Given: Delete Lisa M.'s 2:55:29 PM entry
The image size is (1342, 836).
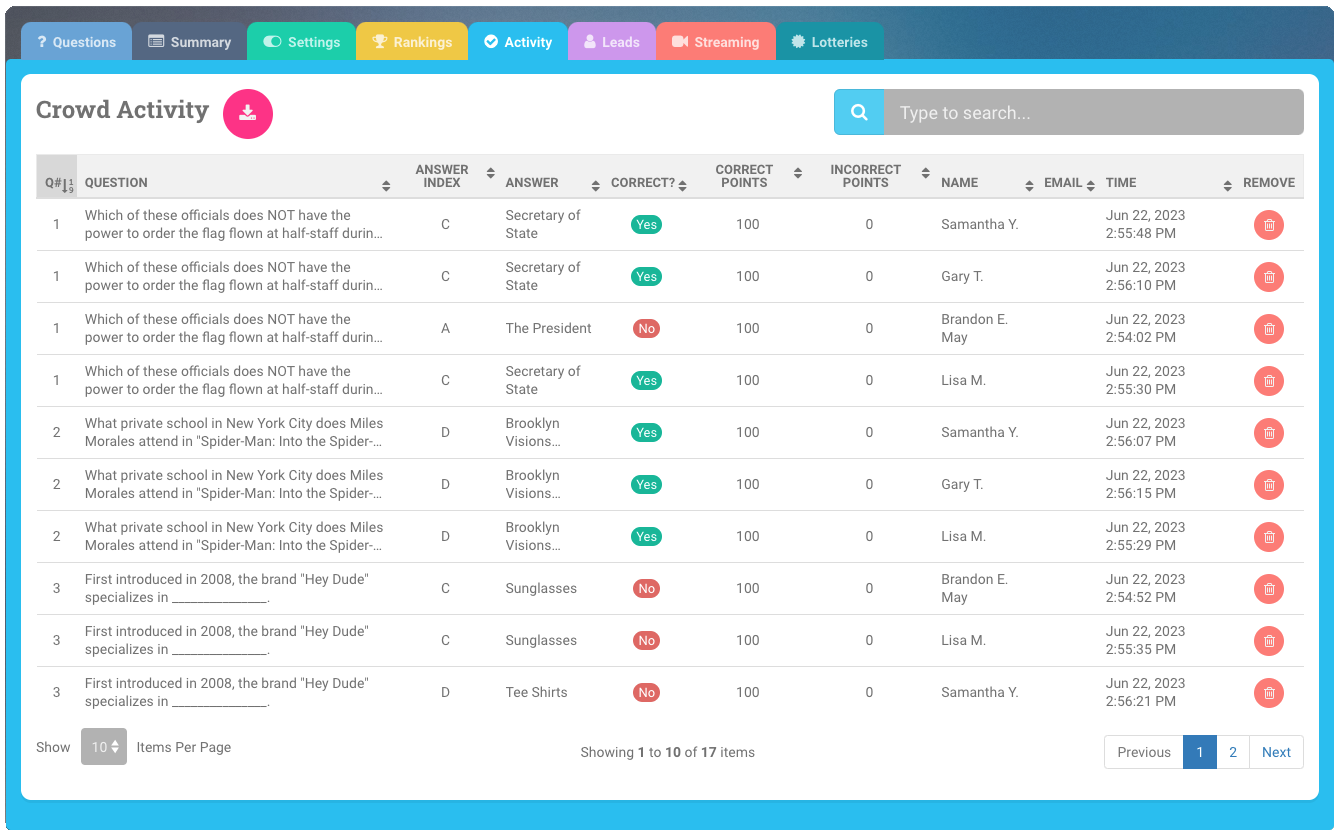Looking at the screenshot, I should [1269, 537].
